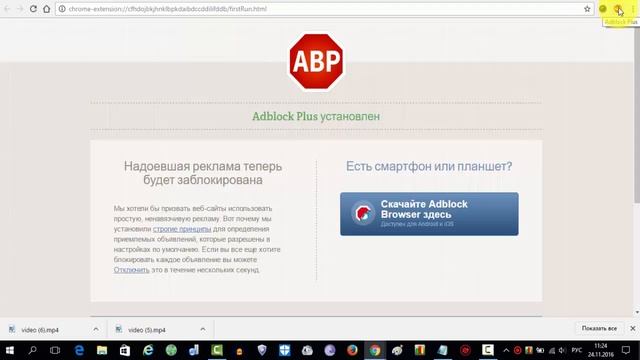Screen dimensions: 640x360
Task: Click the browser back arrow
Action: tap(7, 9)
